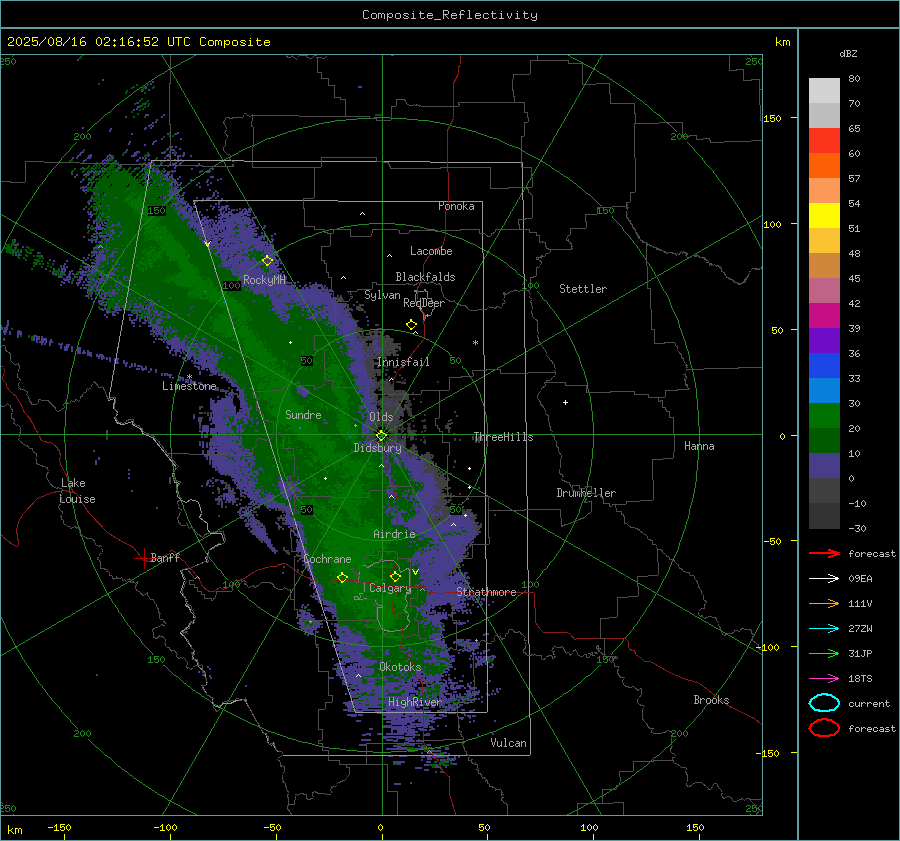Click the Lake Louise label
This screenshot has height=841, width=900.
point(77,491)
